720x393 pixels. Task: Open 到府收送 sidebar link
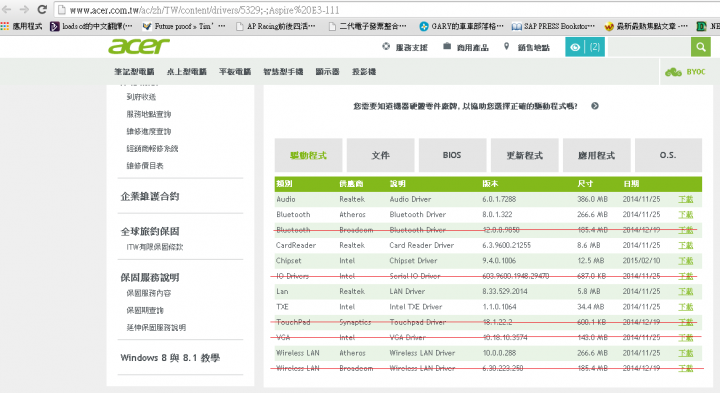(x=141, y=97)
